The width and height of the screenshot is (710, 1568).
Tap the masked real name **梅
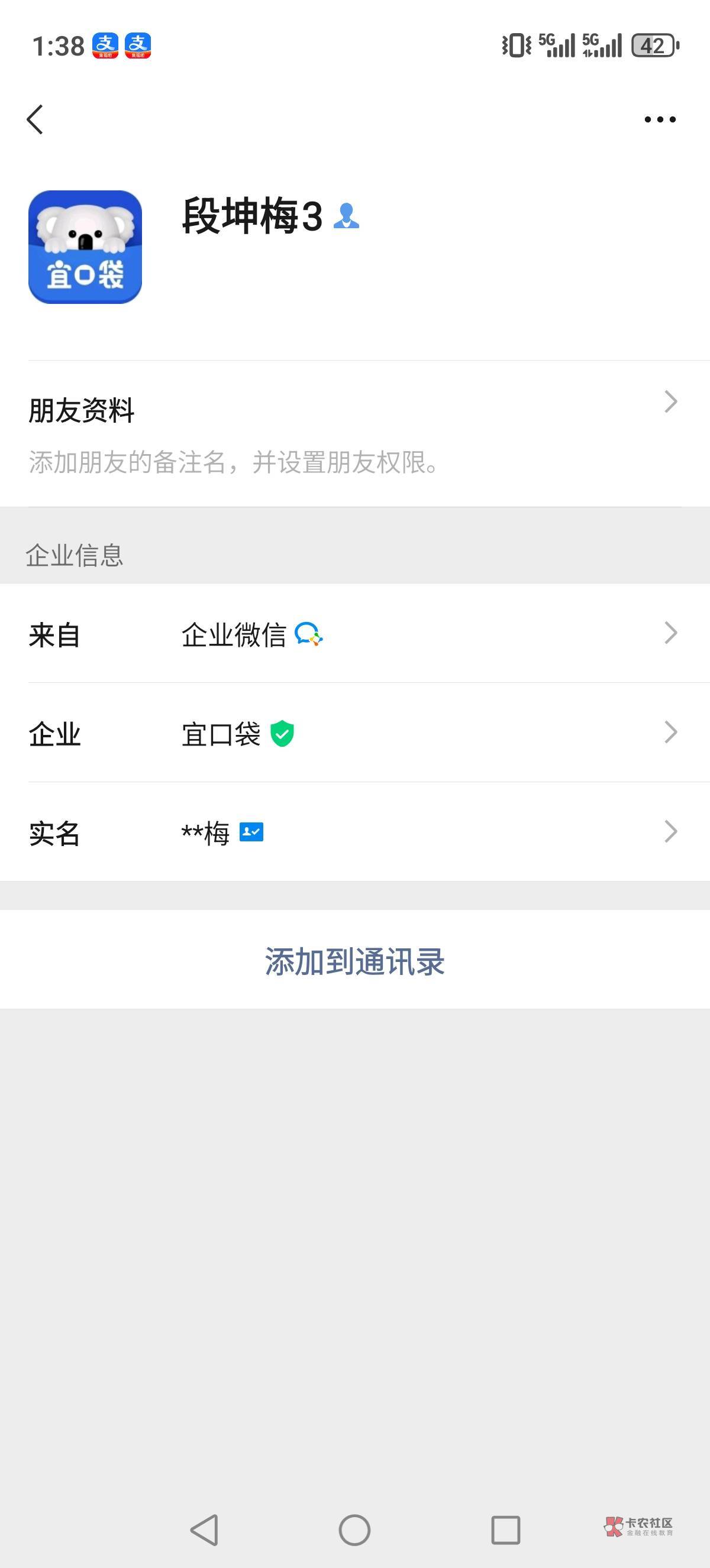[205, 833]
